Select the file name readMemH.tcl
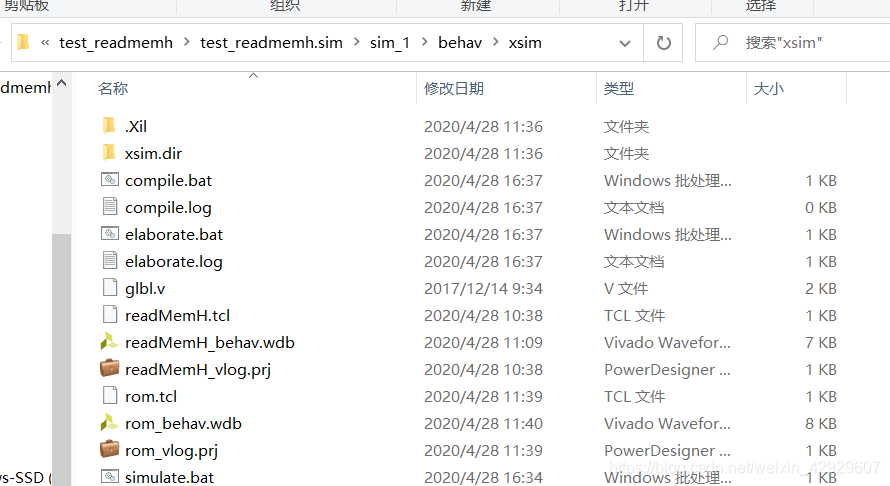 (x=177, y=316)
